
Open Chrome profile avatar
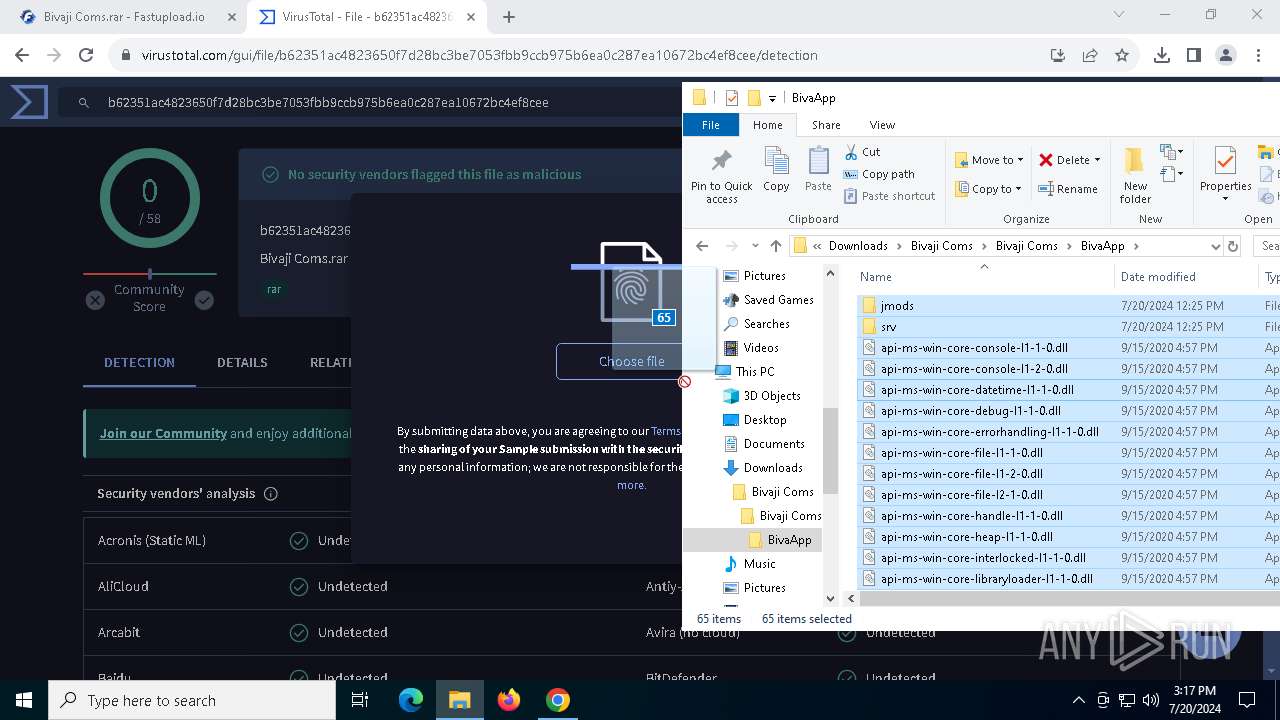[x=1226, y=55]
